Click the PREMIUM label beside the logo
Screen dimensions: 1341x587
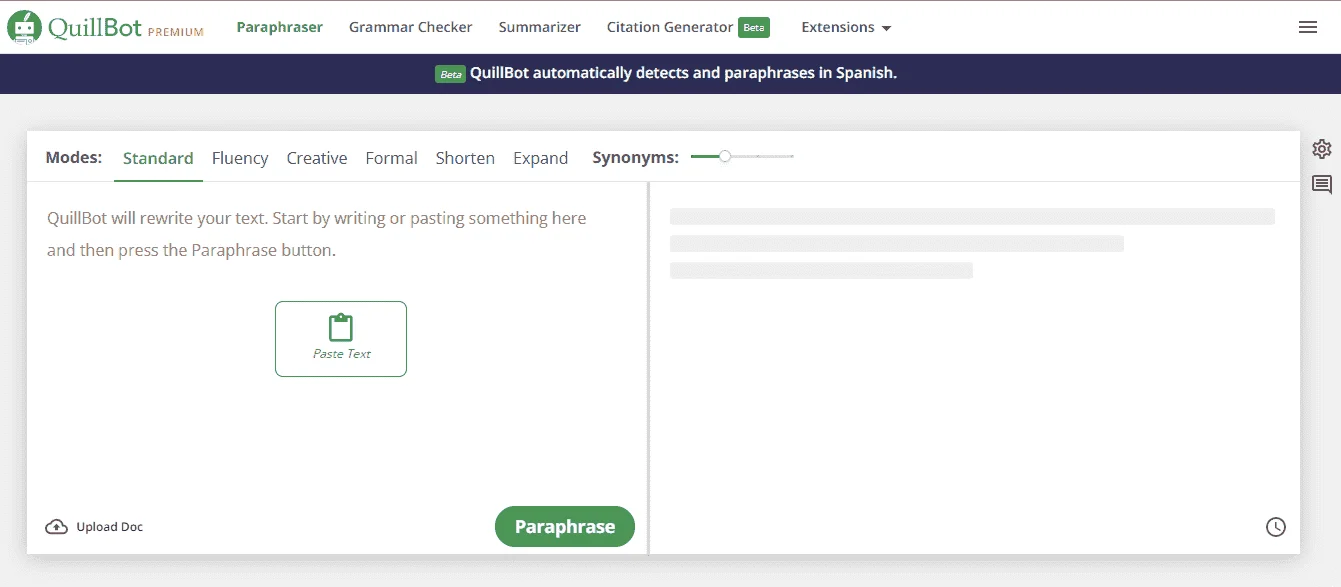tap(176, 32)
